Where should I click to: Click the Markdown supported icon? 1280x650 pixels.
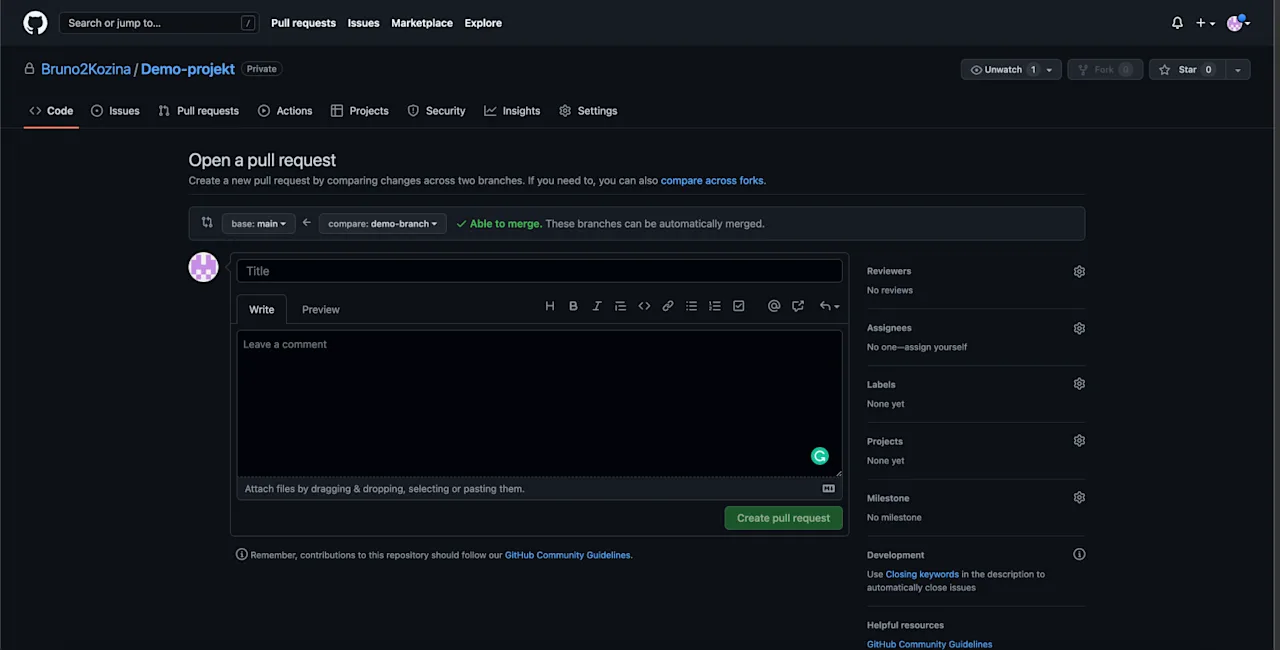coord(828,489)
